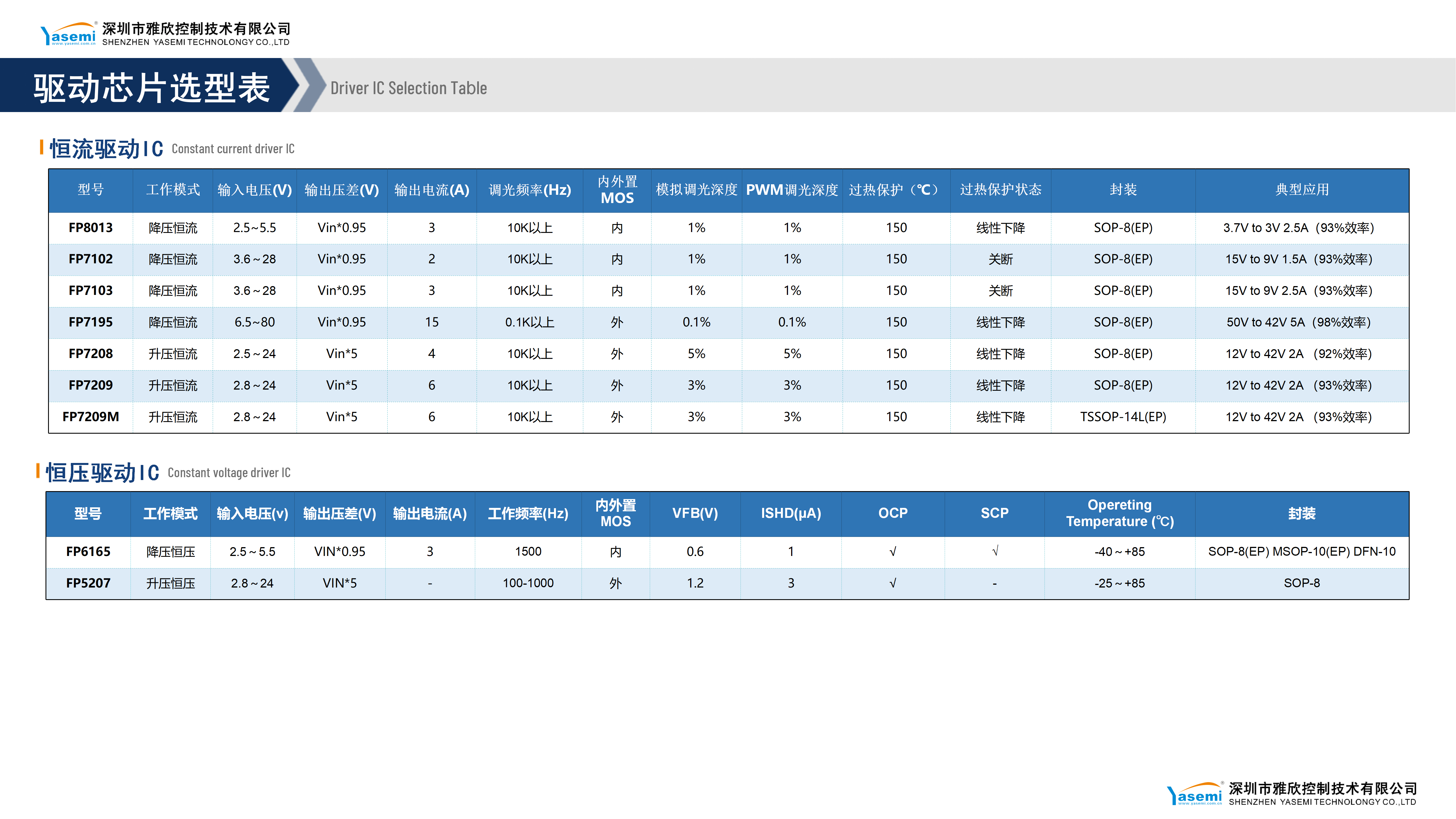
Task: Click the OCP checkmark in FP5207 row
Action: pos(892,583)
